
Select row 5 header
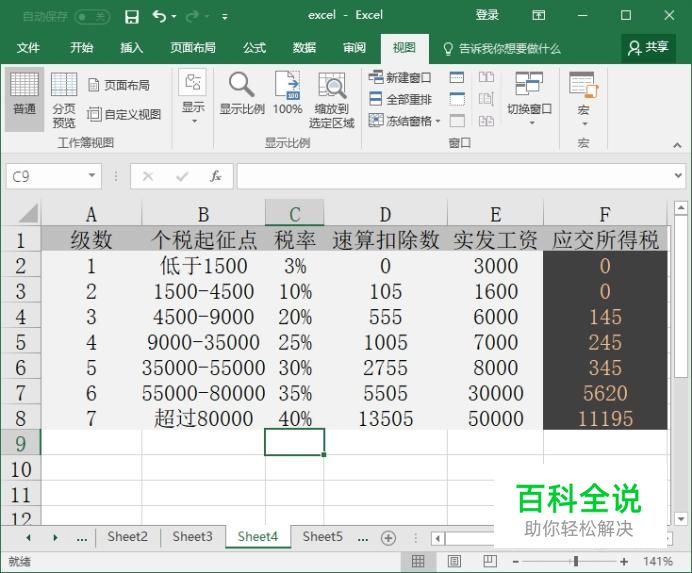click(20, 342)
